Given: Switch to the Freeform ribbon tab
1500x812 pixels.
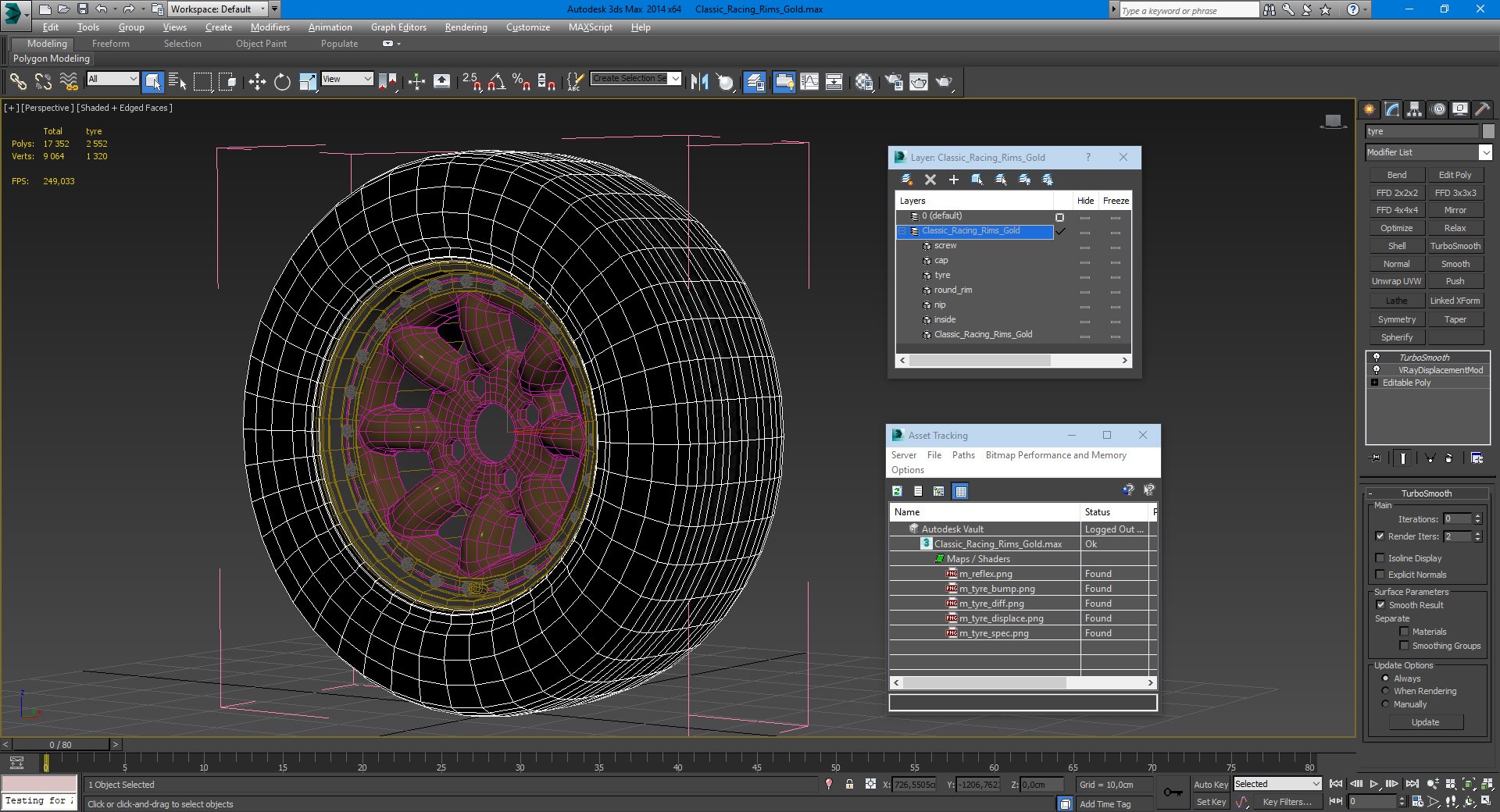Looking at the screenshot, I should [110, 44].
